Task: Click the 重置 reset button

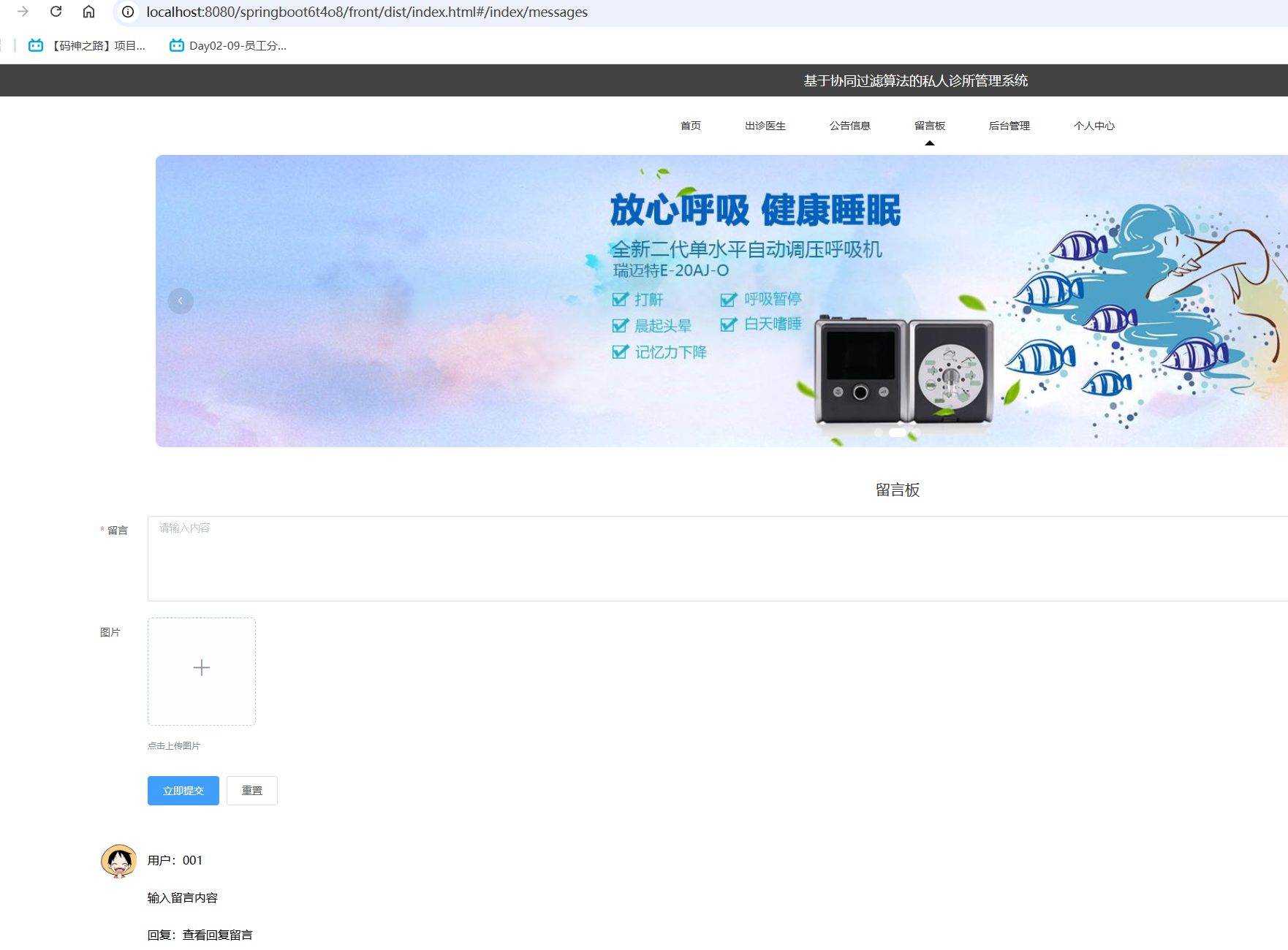Action: [x=252, y=791]
